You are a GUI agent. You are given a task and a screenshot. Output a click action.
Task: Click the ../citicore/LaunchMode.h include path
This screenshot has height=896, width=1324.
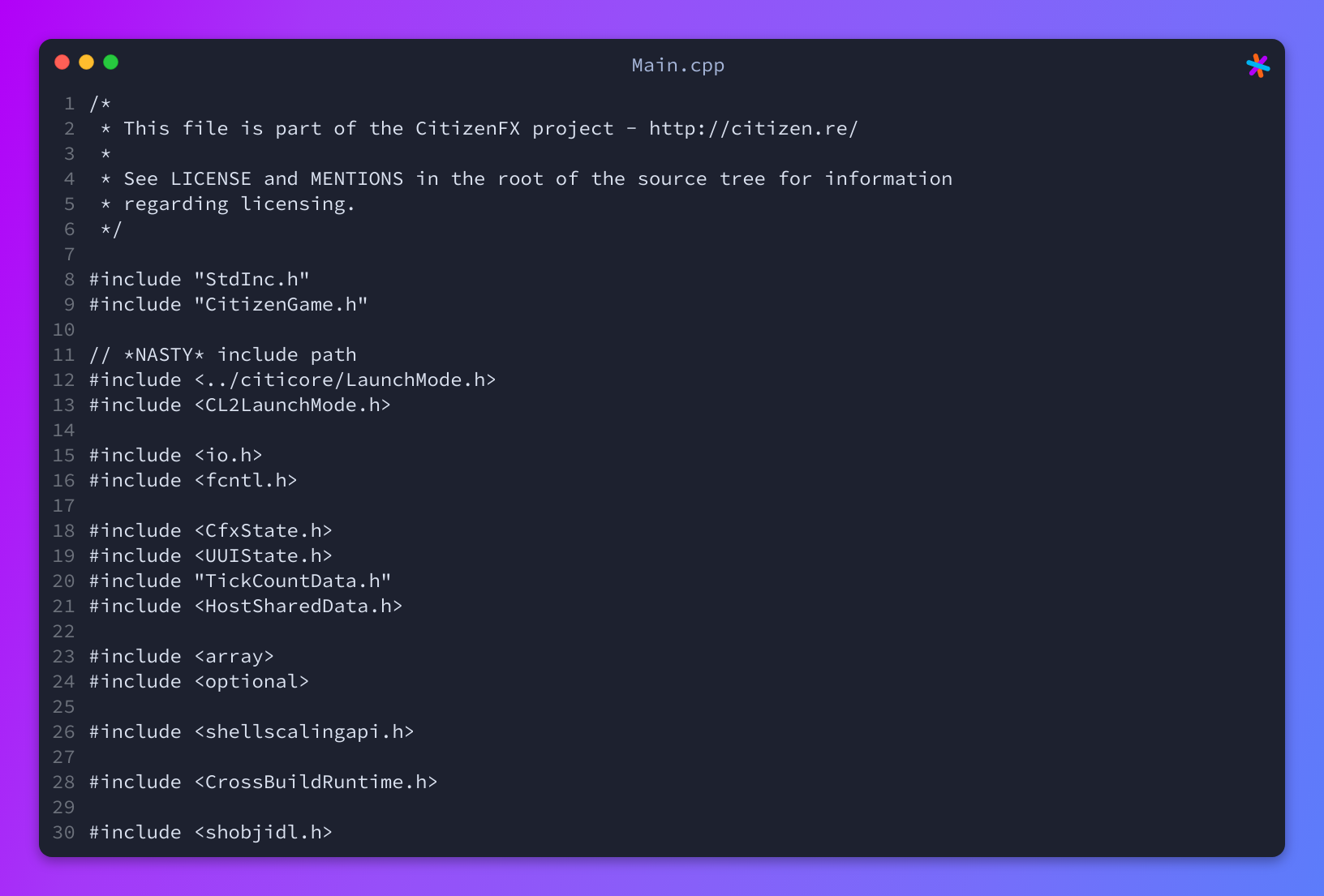pyautogui.click(x=345, y=379)
